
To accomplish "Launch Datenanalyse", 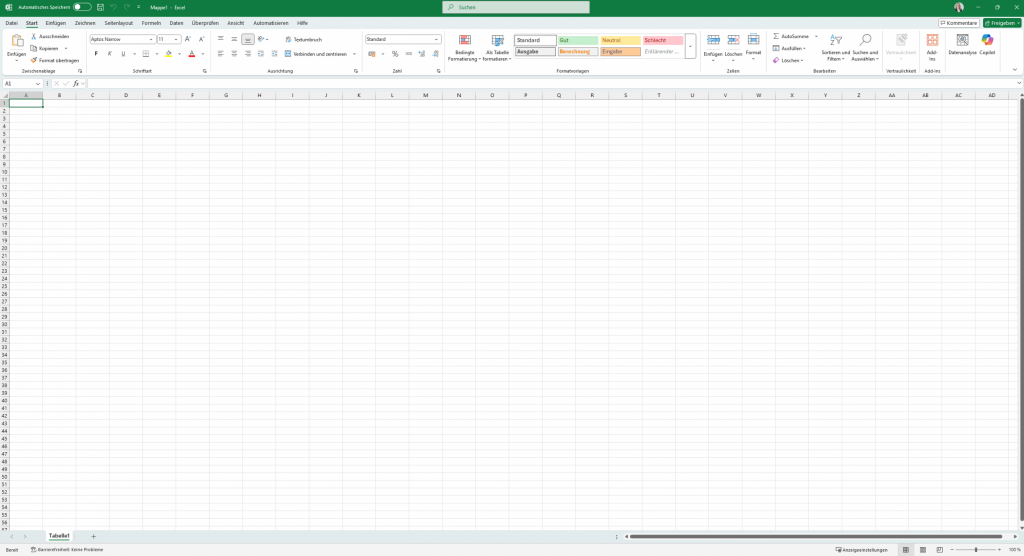I will pyautogui.click(x=963, y=45).
